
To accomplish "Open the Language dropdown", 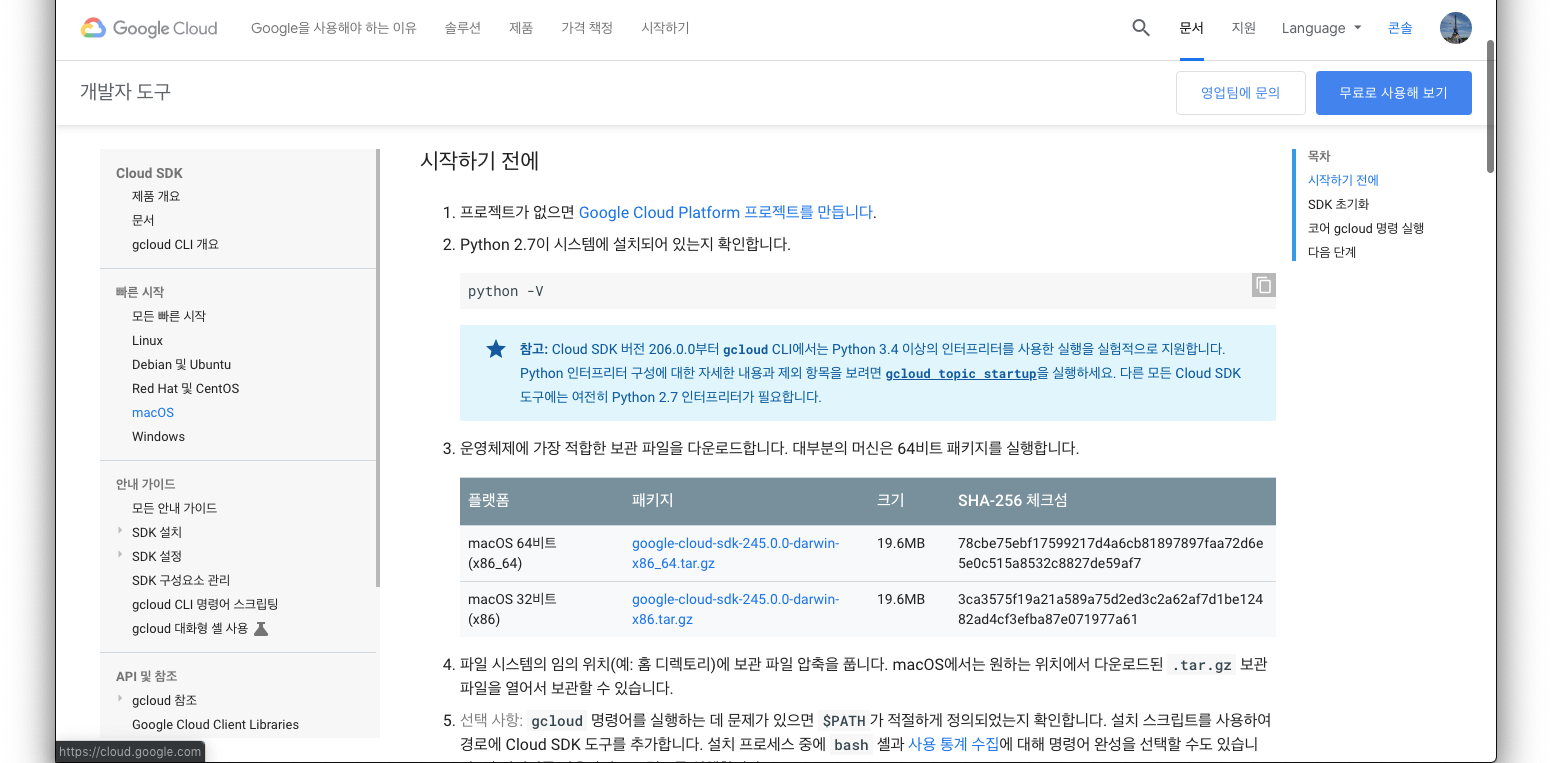I will (1321, 28).
